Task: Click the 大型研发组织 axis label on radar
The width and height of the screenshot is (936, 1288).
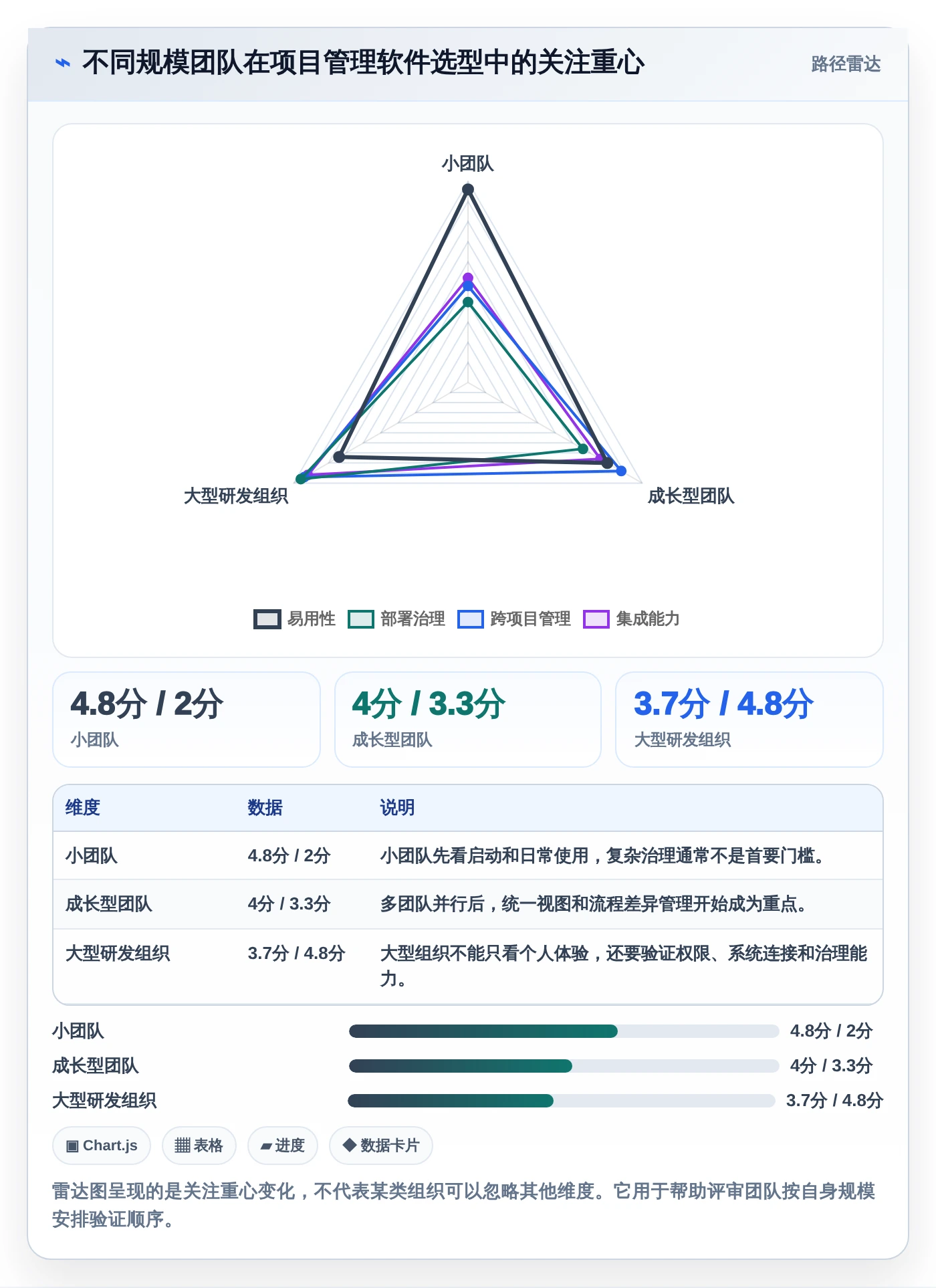Action: (x=236, y=496)
